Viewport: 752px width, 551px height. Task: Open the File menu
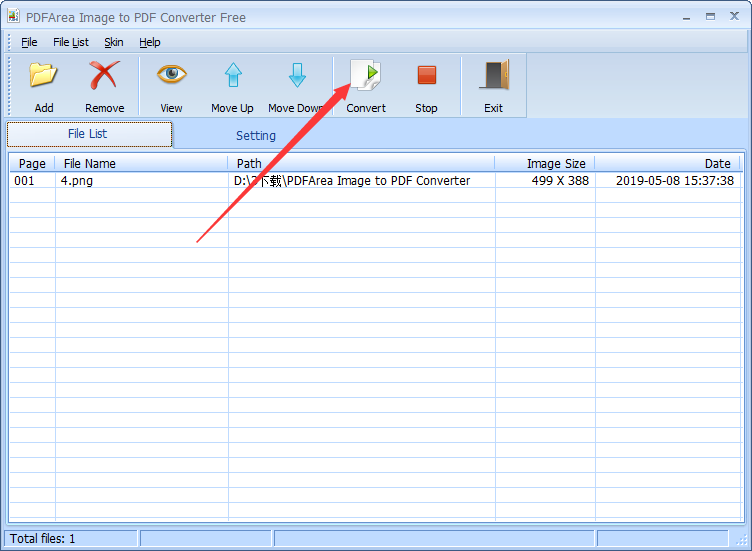click(29, 42)
